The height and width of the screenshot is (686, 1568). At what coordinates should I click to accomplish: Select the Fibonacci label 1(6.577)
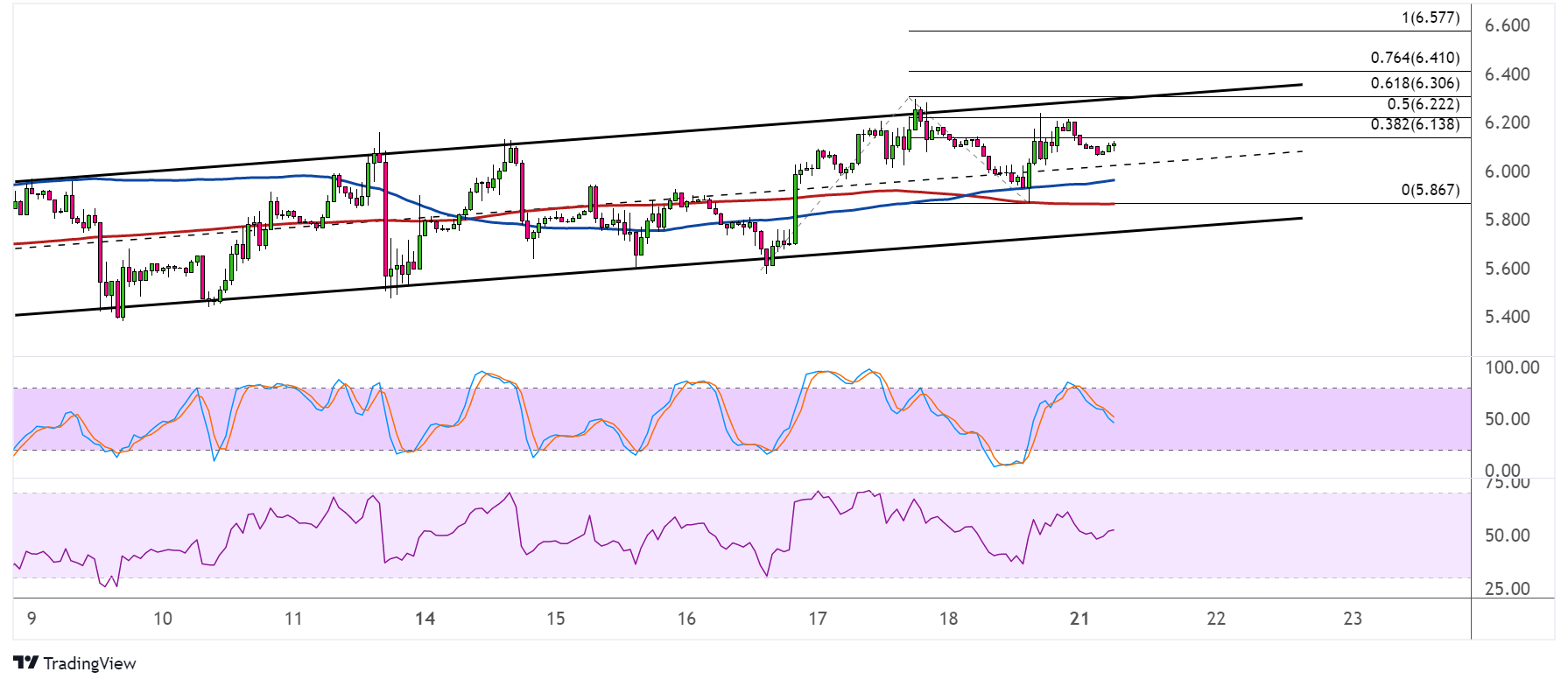pos(1431,17)
